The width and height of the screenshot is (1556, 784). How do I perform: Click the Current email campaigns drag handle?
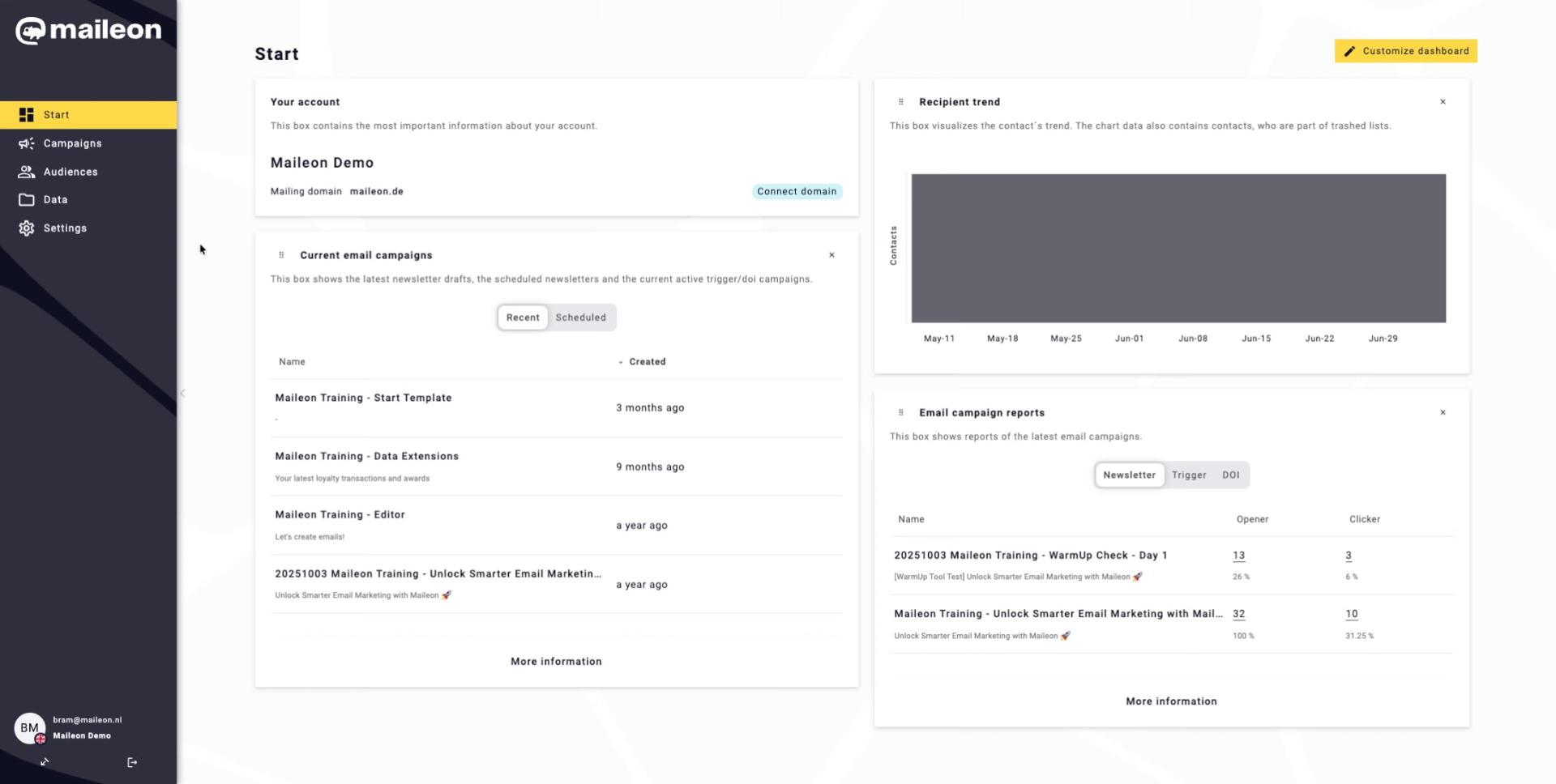tap(281, 255)
